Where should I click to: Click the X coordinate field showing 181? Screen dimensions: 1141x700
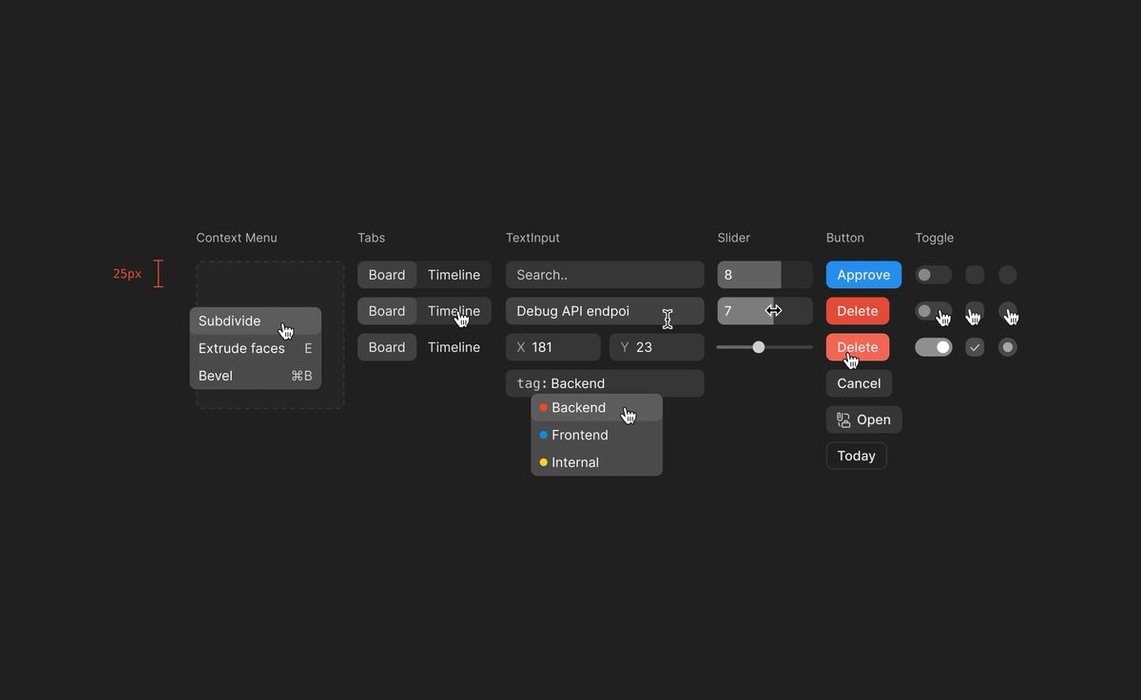553,347
